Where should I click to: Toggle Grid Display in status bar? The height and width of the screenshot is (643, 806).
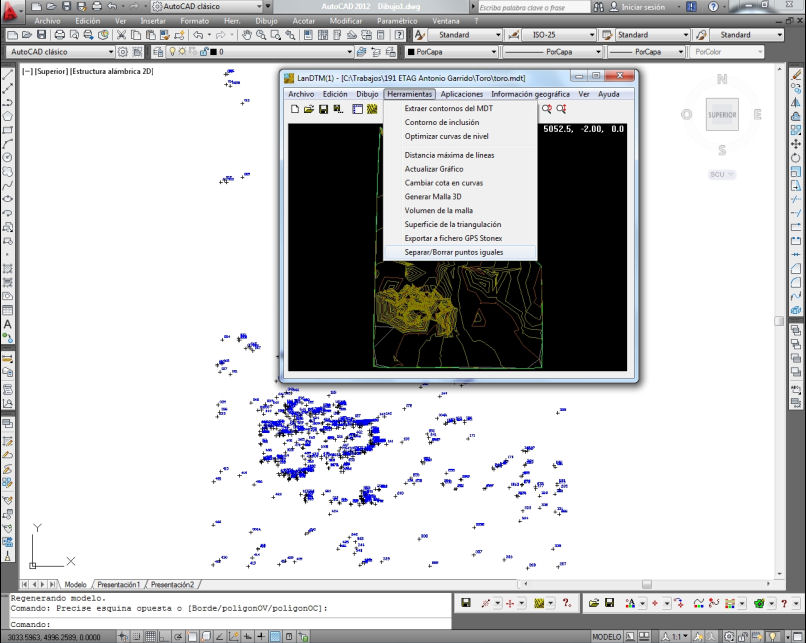click(x=150, y=637)
